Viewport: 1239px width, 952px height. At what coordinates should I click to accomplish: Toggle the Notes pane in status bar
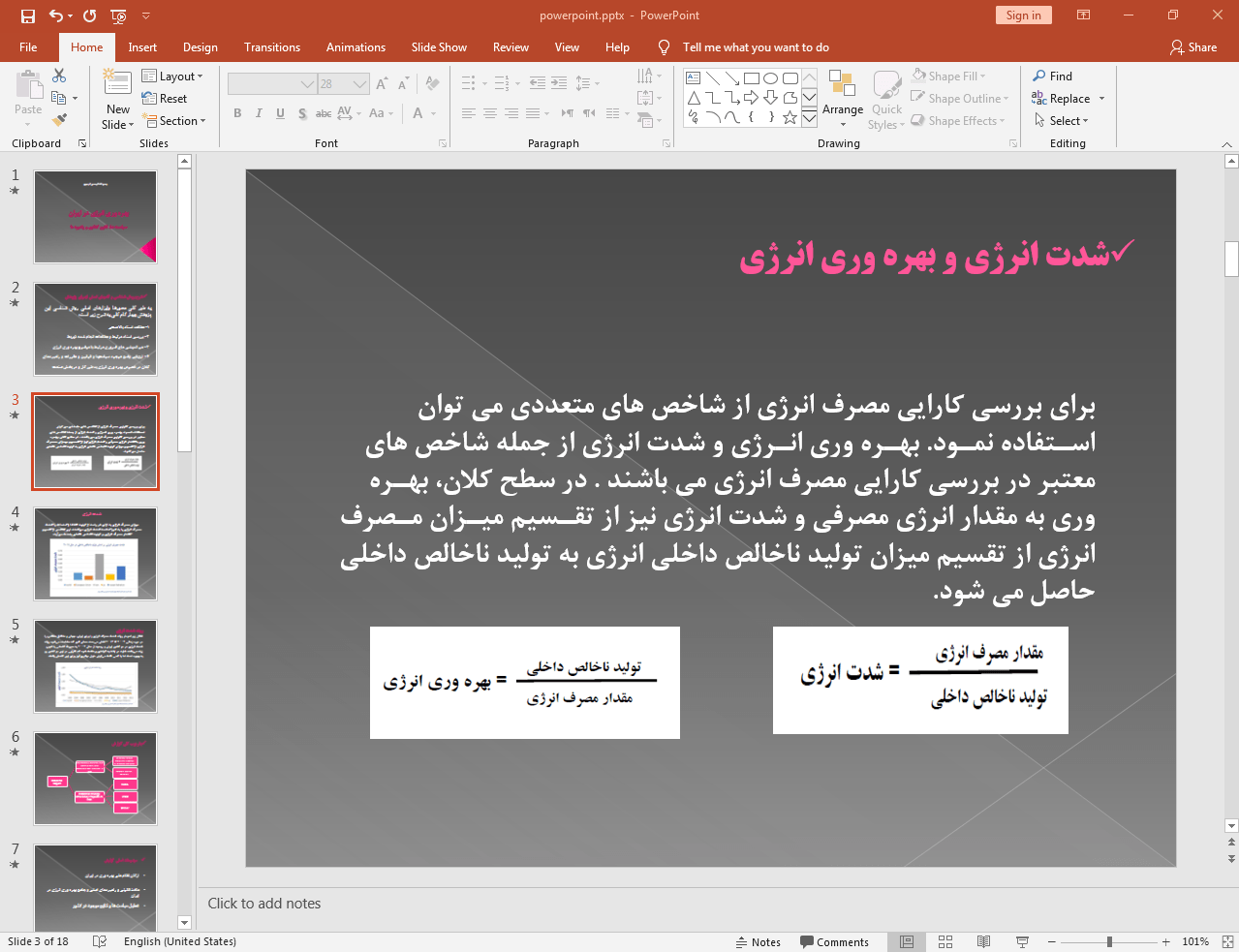coord(759,941)
